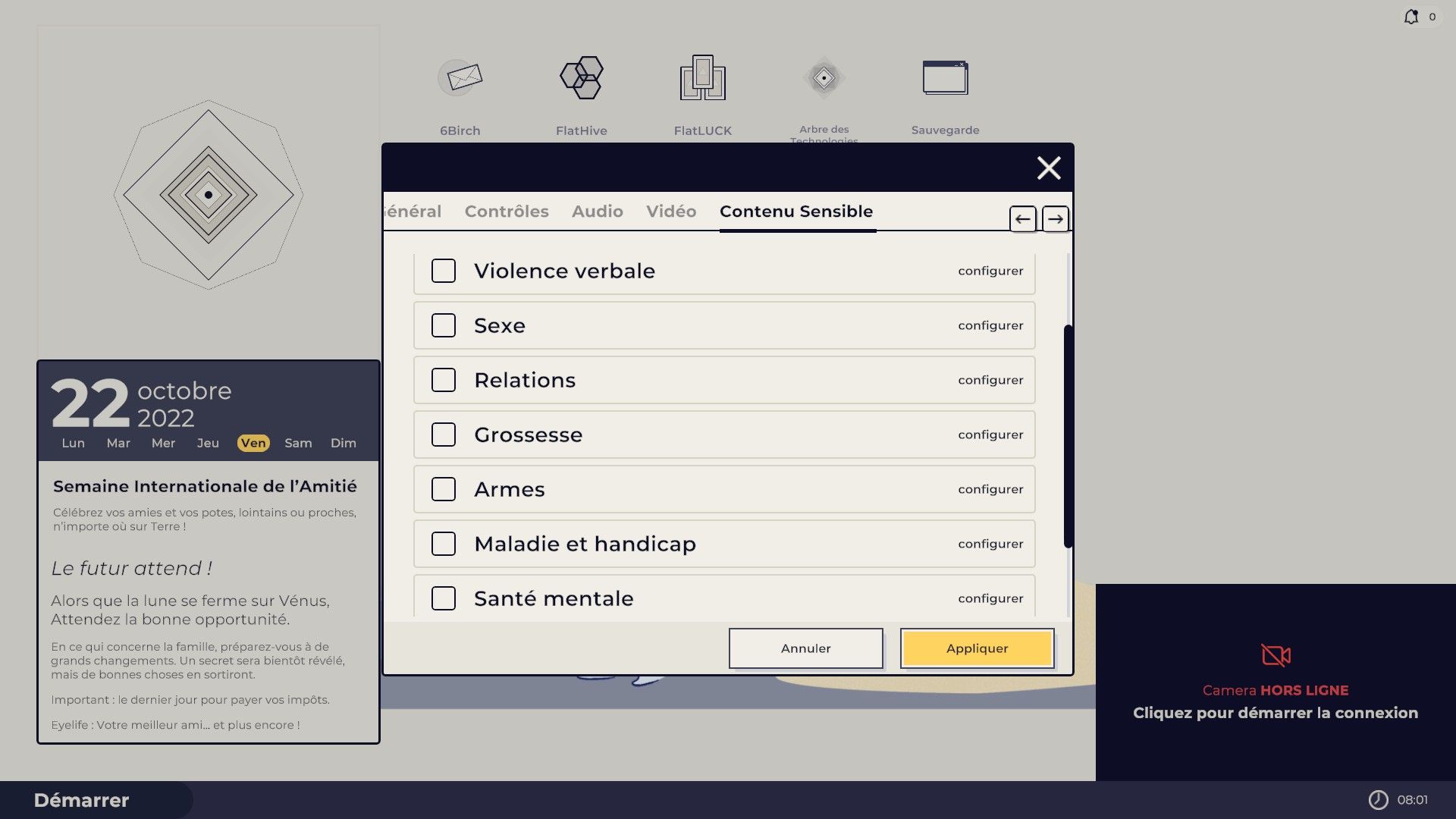Go to previous tab with left arrow
The height and width of the screenshot is (819, 1456).
[1023, 219]
